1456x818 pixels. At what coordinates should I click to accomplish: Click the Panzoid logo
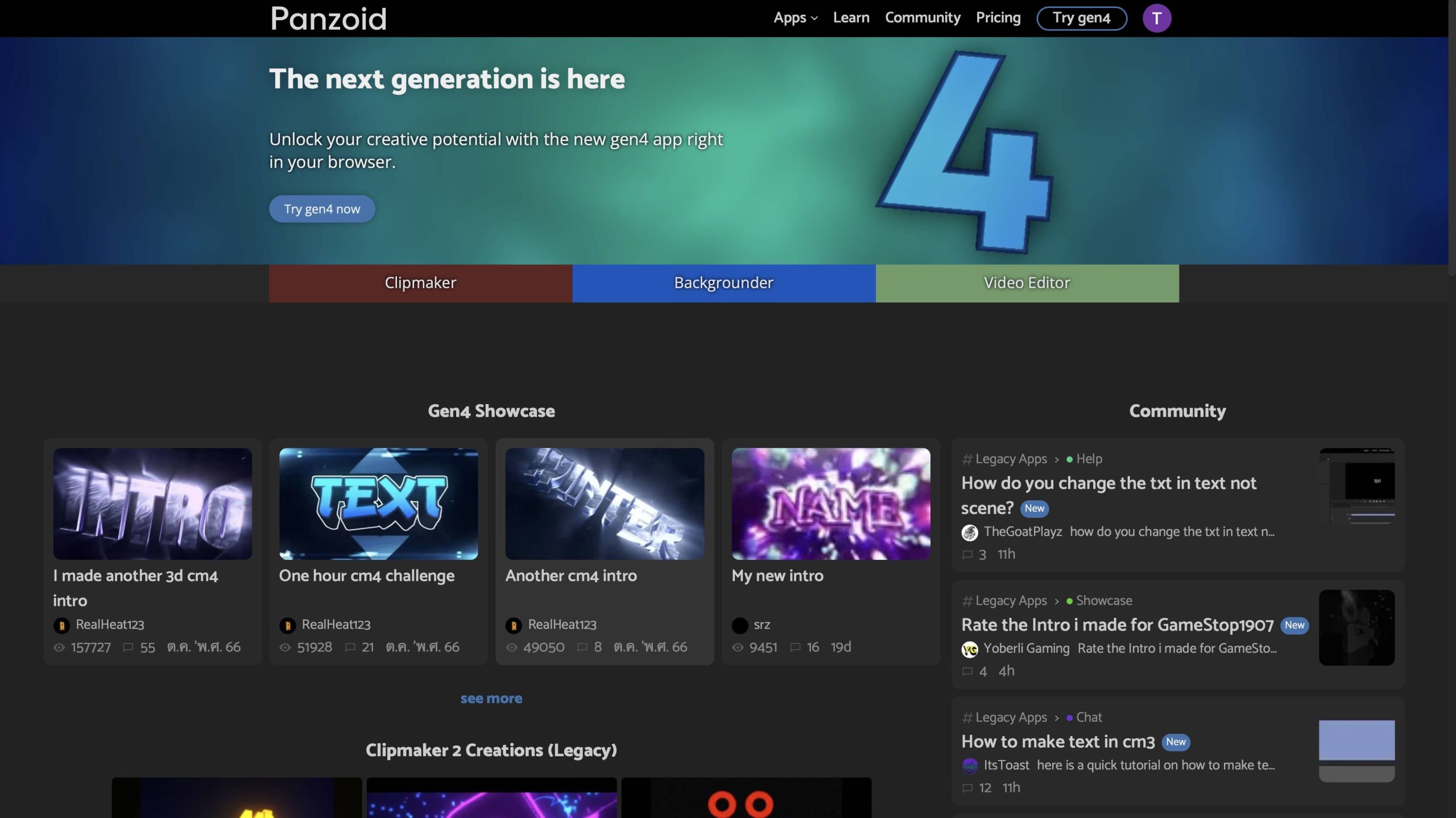click(x=328, y=18)
